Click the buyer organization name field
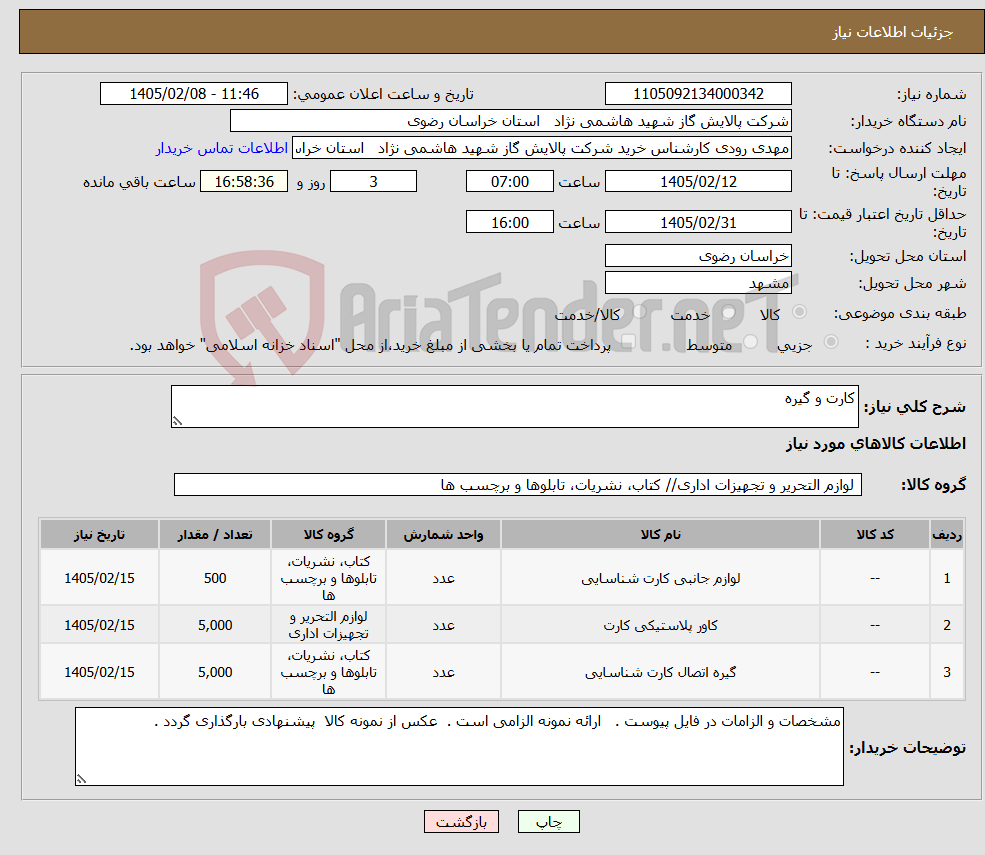The width and height of the screenshot is (985, 855). [x=511, y=121]
